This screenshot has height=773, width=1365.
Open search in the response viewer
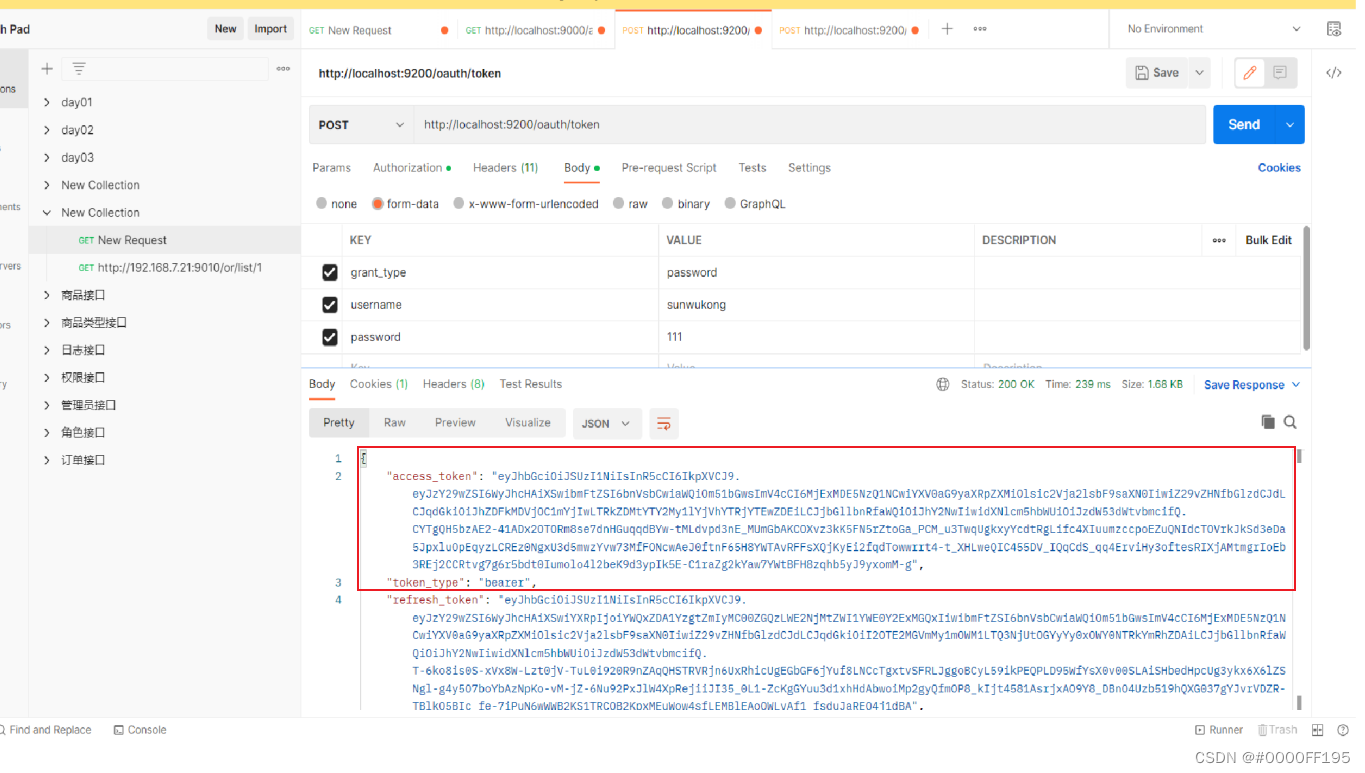pyautogui.click(x=1290, y=422)
